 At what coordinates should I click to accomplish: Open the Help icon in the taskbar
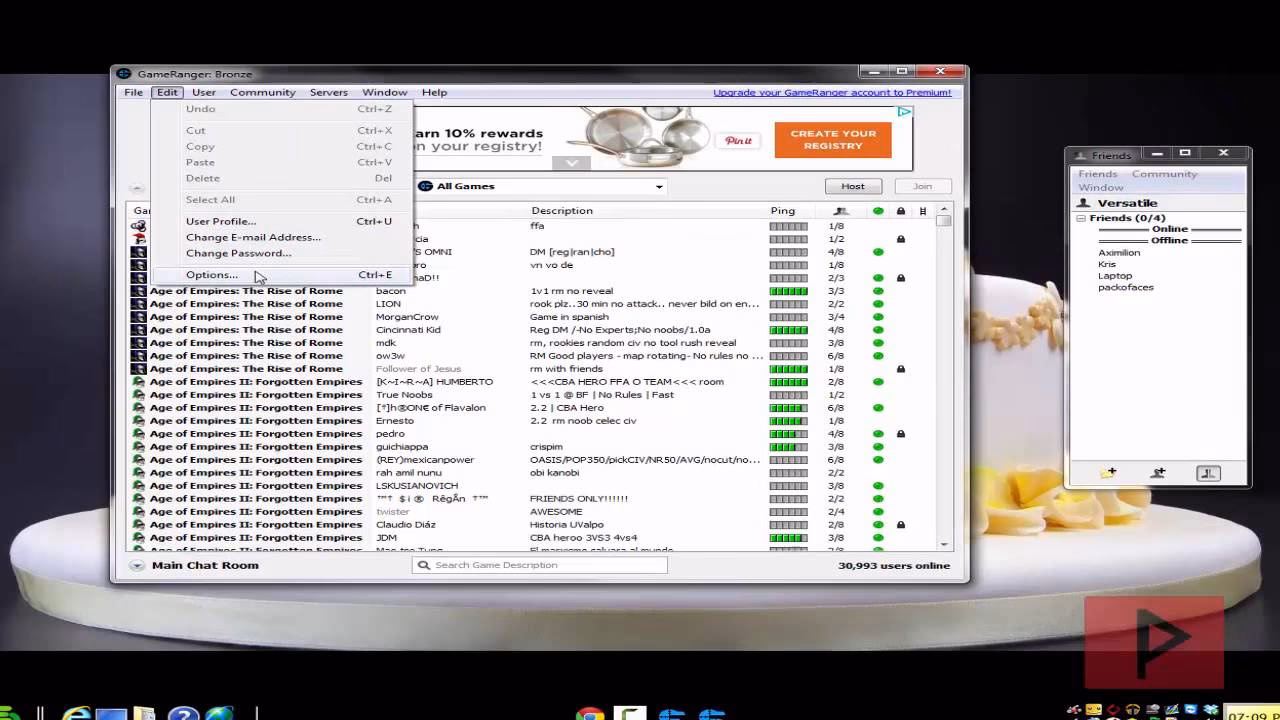point(183,714)
